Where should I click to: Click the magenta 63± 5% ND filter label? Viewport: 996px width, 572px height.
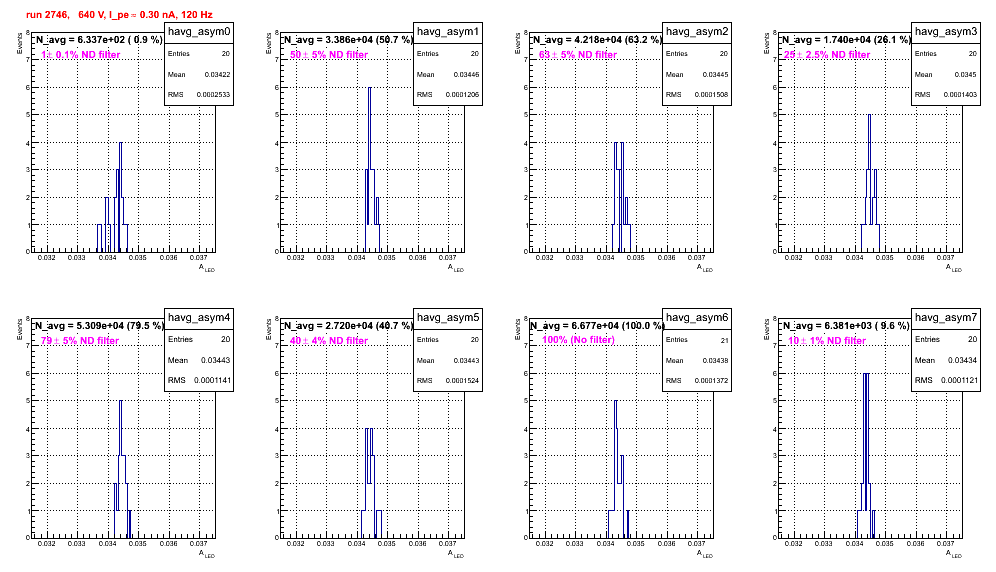(x=578, y=55)
